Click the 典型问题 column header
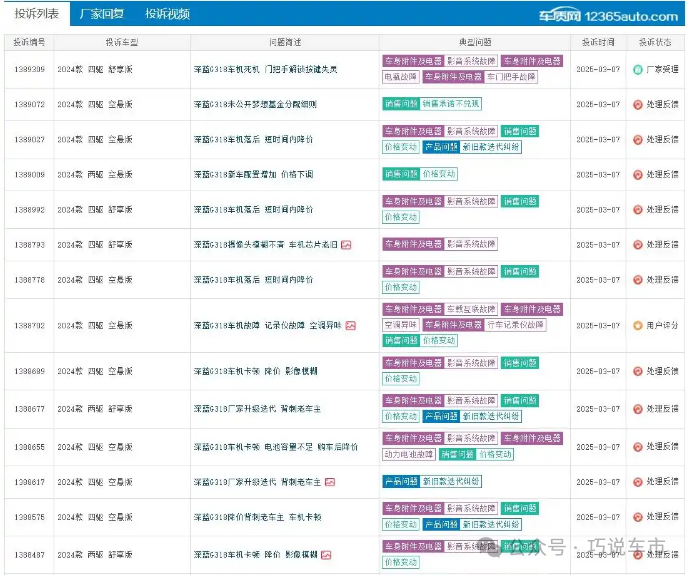 click(475, 42)
